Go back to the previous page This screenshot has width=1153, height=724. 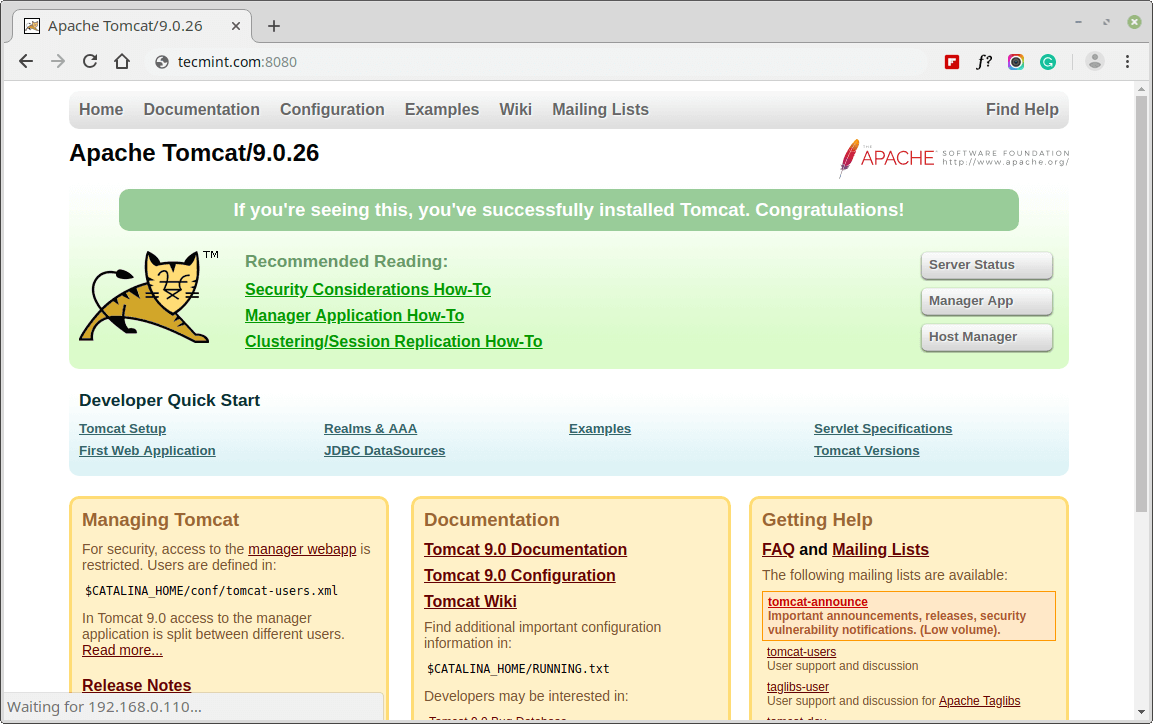pos(26,62)
